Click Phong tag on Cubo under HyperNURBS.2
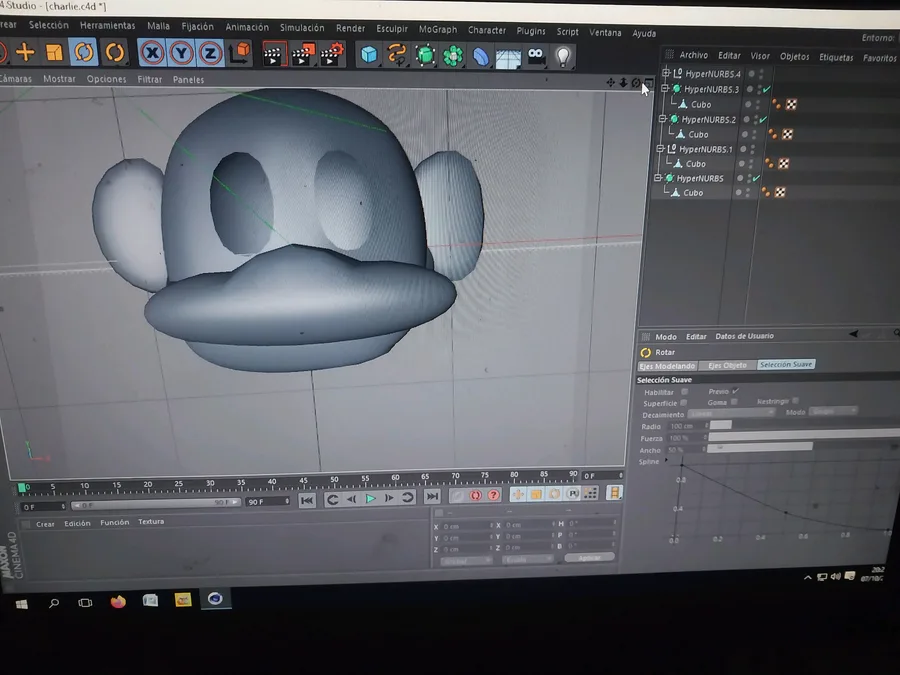900x675 pixels. 773,134
